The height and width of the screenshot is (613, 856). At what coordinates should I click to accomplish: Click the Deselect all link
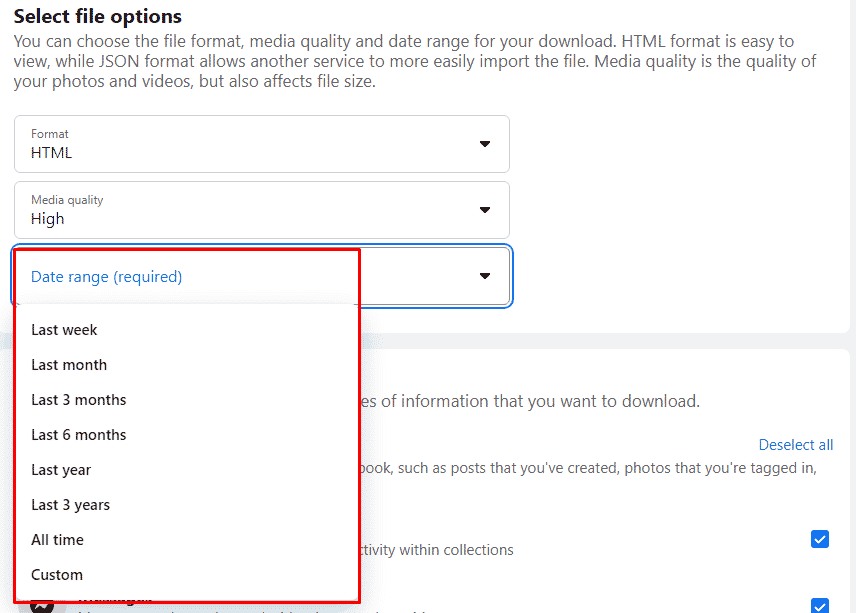[x=795, y=445]
